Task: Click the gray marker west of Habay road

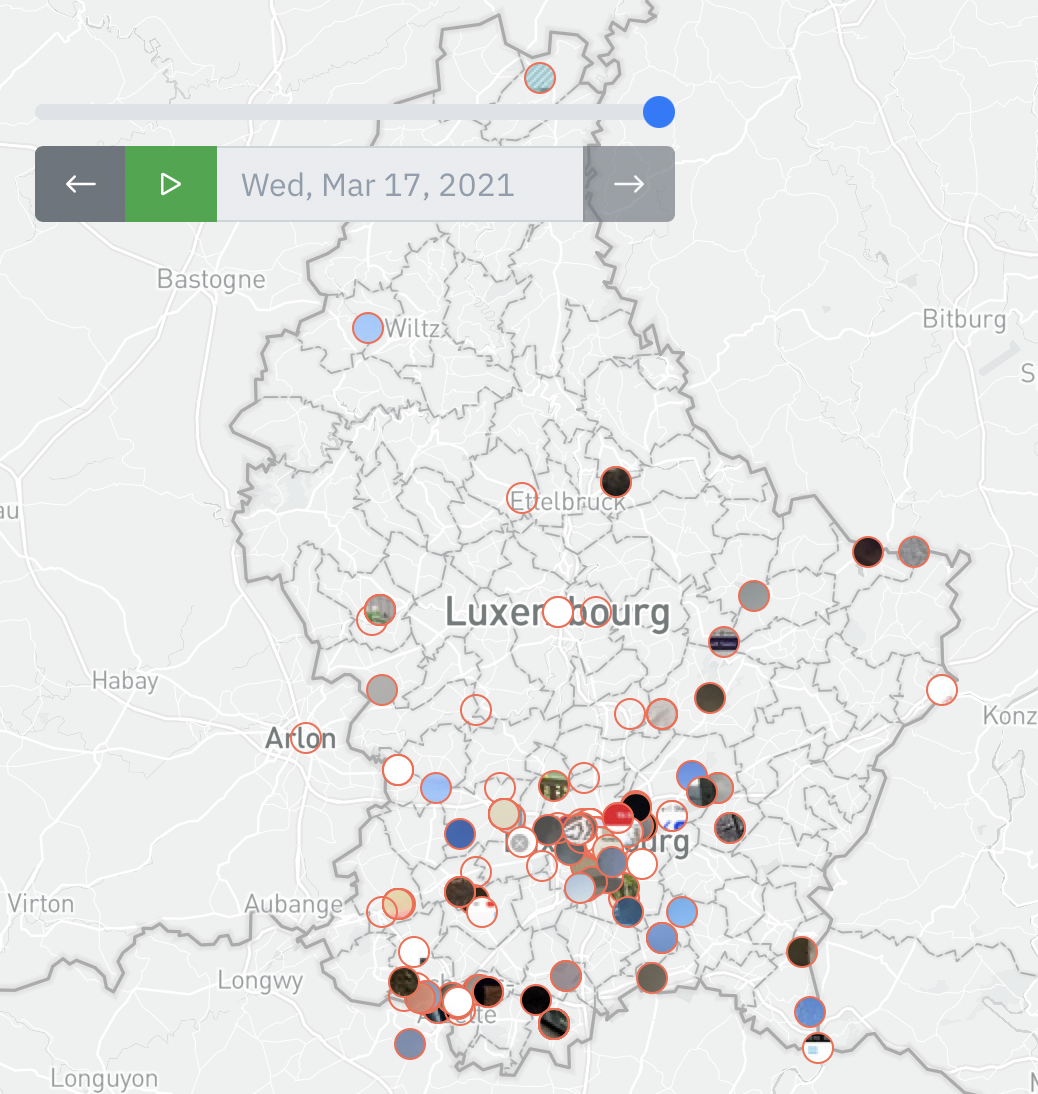Action: click(382, 689)
